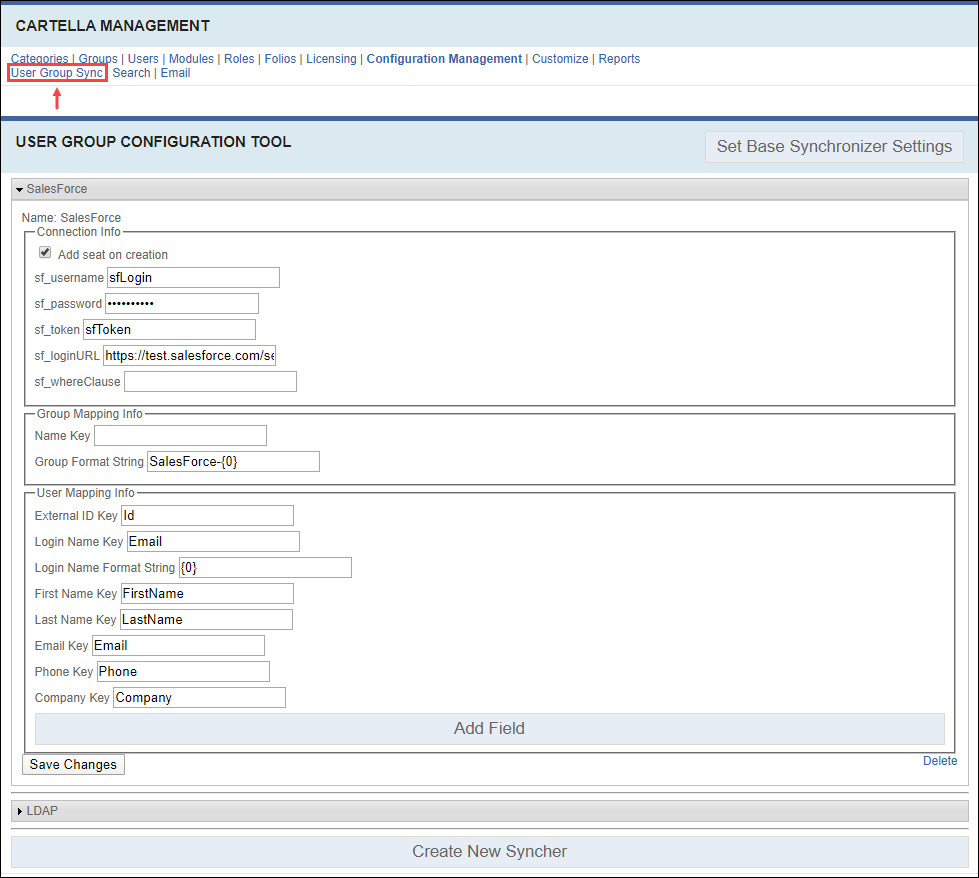The height and width of the screenshot is (878, 979).
Task: Click the Add Field button
Action: point(490,729)
